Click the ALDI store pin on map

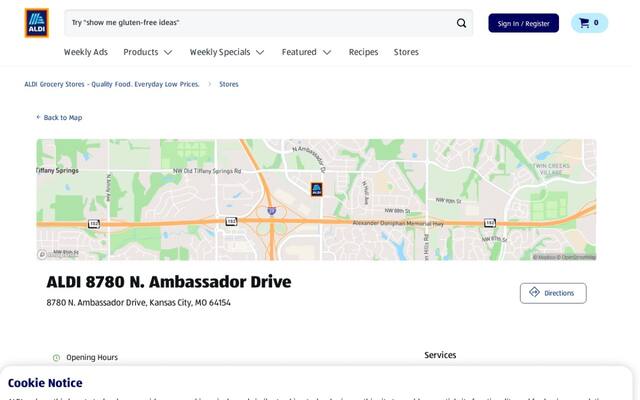pos(316,189)
